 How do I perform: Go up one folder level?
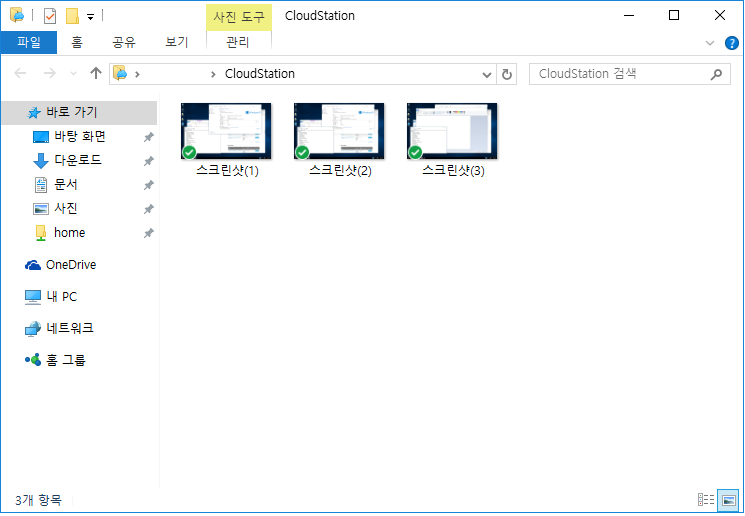[x=96, y=73]
